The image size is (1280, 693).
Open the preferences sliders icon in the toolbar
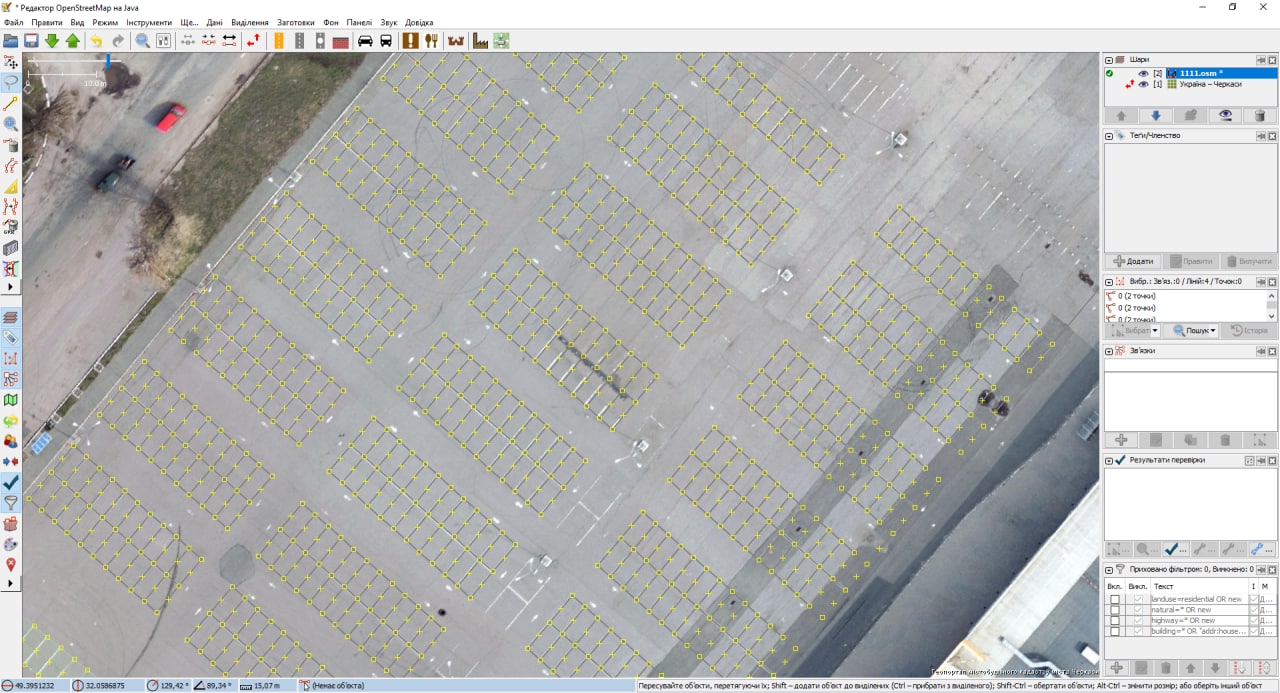[163, 41]
